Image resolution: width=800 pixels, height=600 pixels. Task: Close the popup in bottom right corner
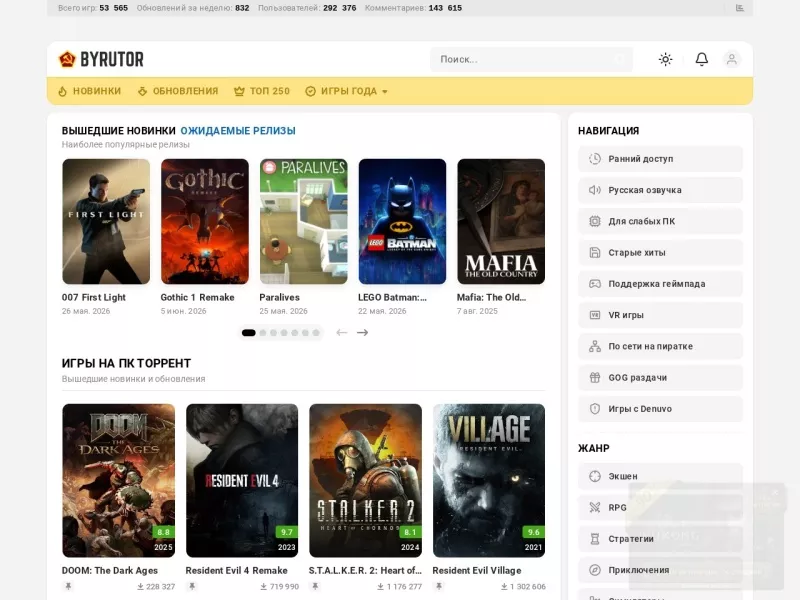775,492
